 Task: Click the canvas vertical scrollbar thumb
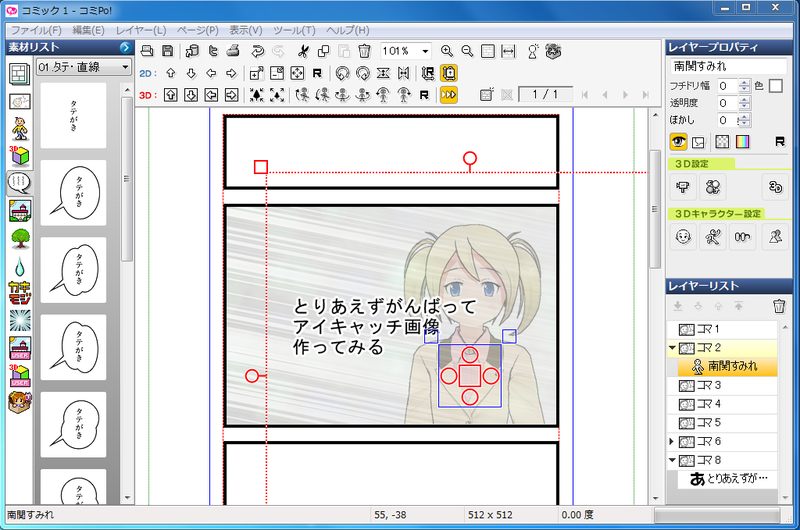click(655, 209)
